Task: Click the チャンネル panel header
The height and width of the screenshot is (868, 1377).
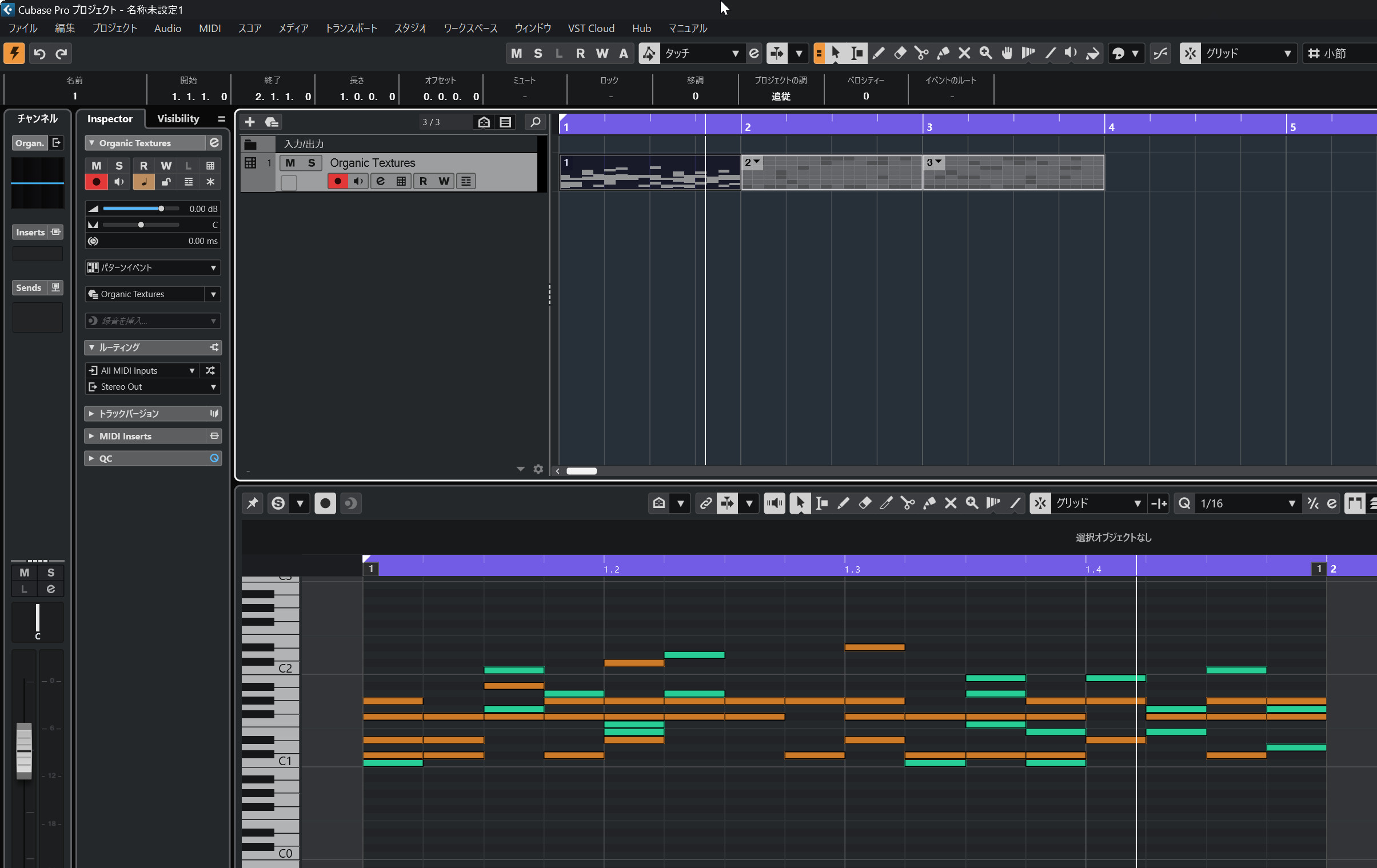Action: pos(37,118)
